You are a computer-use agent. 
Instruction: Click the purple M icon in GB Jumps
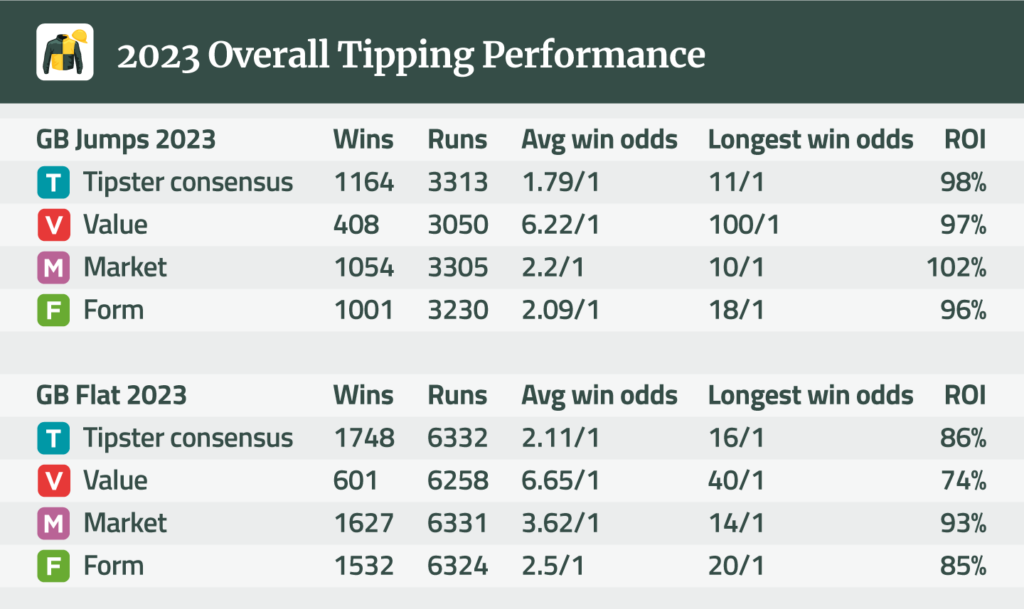pyautogui.click(x=54, y=268)
